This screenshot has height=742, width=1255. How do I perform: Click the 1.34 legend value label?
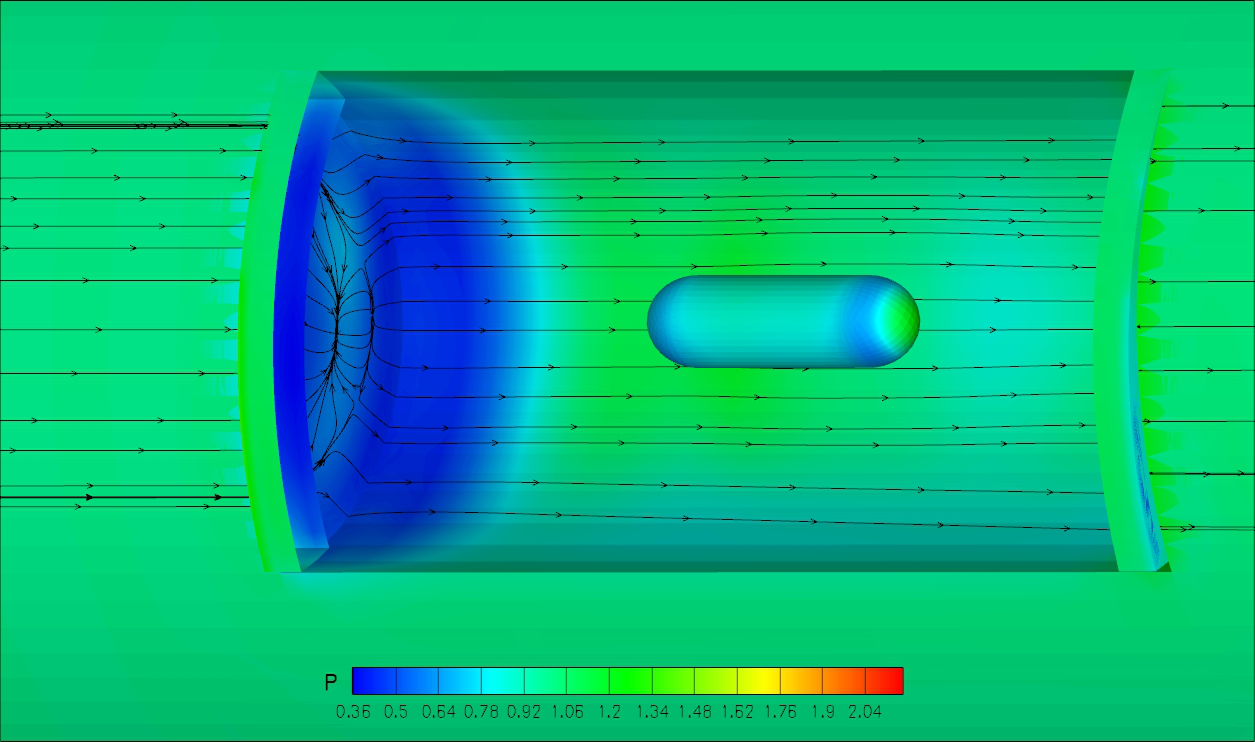652,712
